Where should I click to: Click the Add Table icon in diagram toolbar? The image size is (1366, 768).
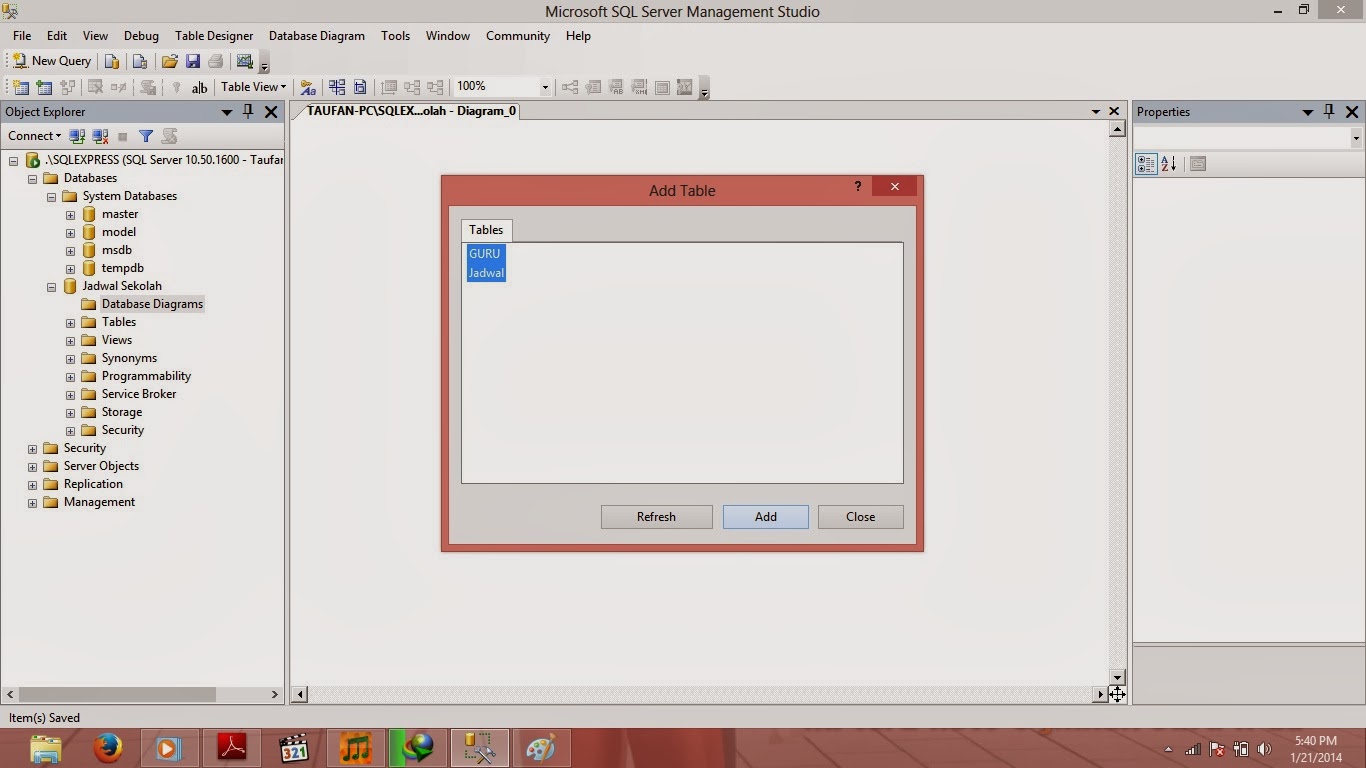click(x=44, y=87)
